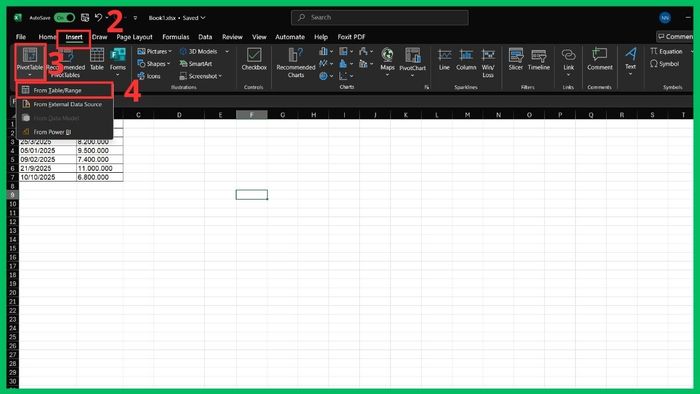This screenshot has width=700, height=394.
Task: Select cell containing 05/01/2025
Action: pos(47,150)
